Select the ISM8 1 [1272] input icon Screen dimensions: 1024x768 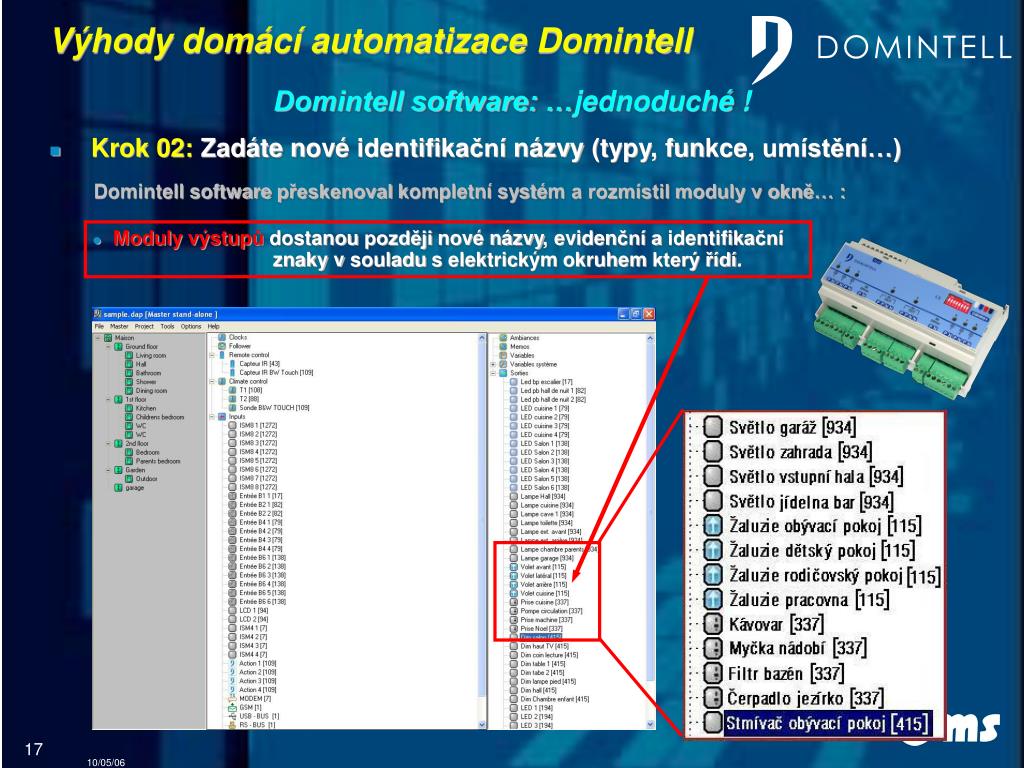click(232, 425)
